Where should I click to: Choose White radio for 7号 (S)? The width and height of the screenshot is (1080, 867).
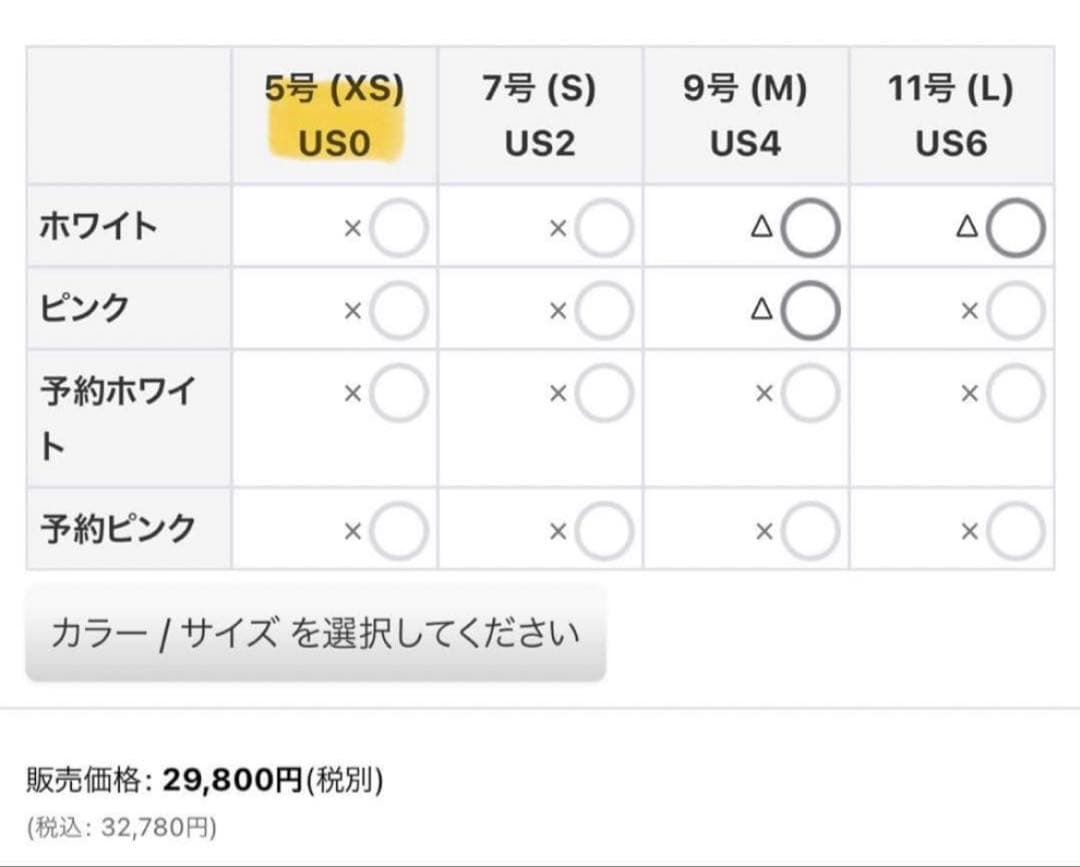pyautogui.click(x=604, y=228)
